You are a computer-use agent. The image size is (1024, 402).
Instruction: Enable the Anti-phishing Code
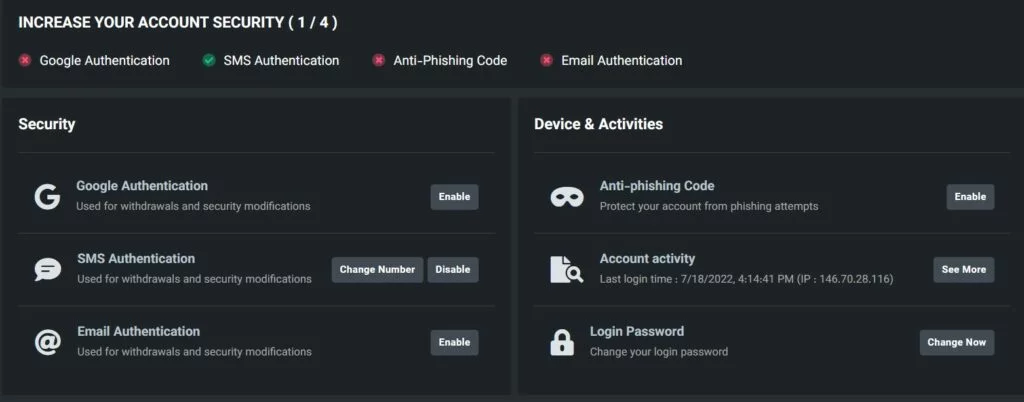point(970,197)
